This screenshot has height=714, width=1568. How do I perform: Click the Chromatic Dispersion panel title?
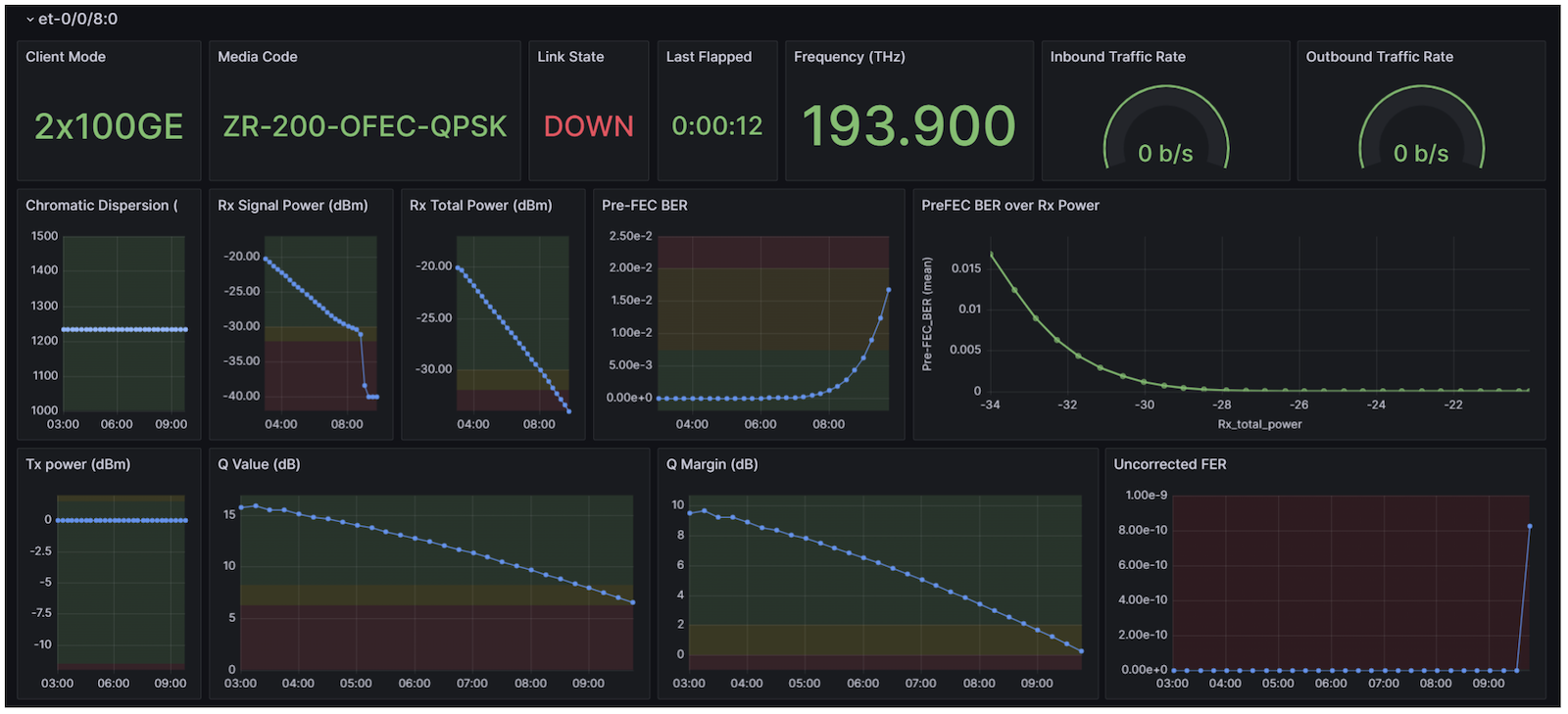(102, 206)
